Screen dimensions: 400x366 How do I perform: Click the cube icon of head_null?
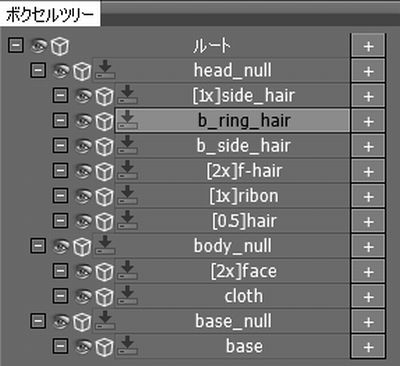pos(82,71)
